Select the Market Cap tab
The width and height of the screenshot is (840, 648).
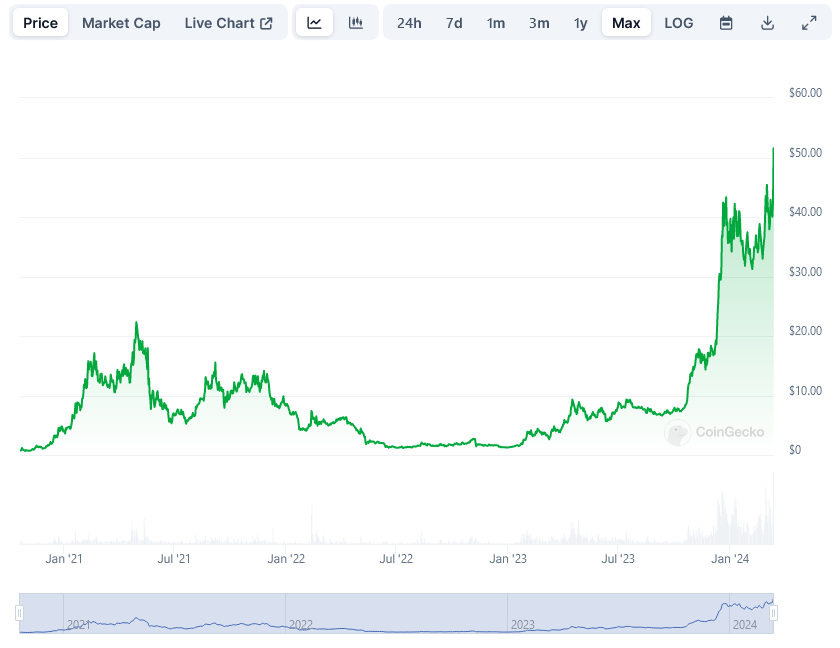(x=121, y=23)
